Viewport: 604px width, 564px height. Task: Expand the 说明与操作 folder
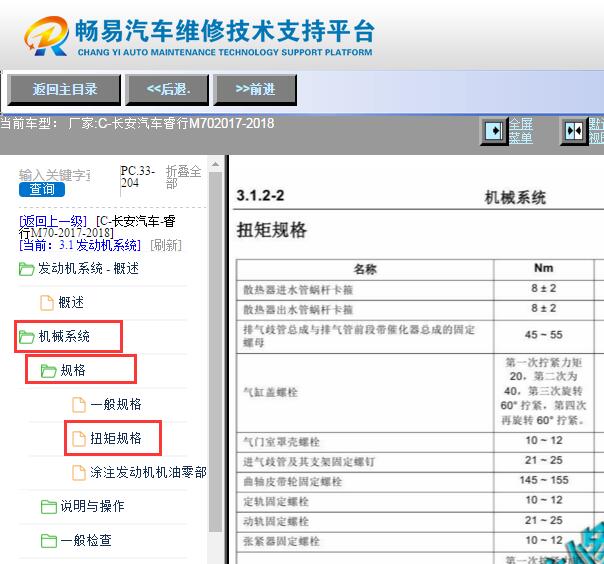pyautogui.click(x=92, y=507)
